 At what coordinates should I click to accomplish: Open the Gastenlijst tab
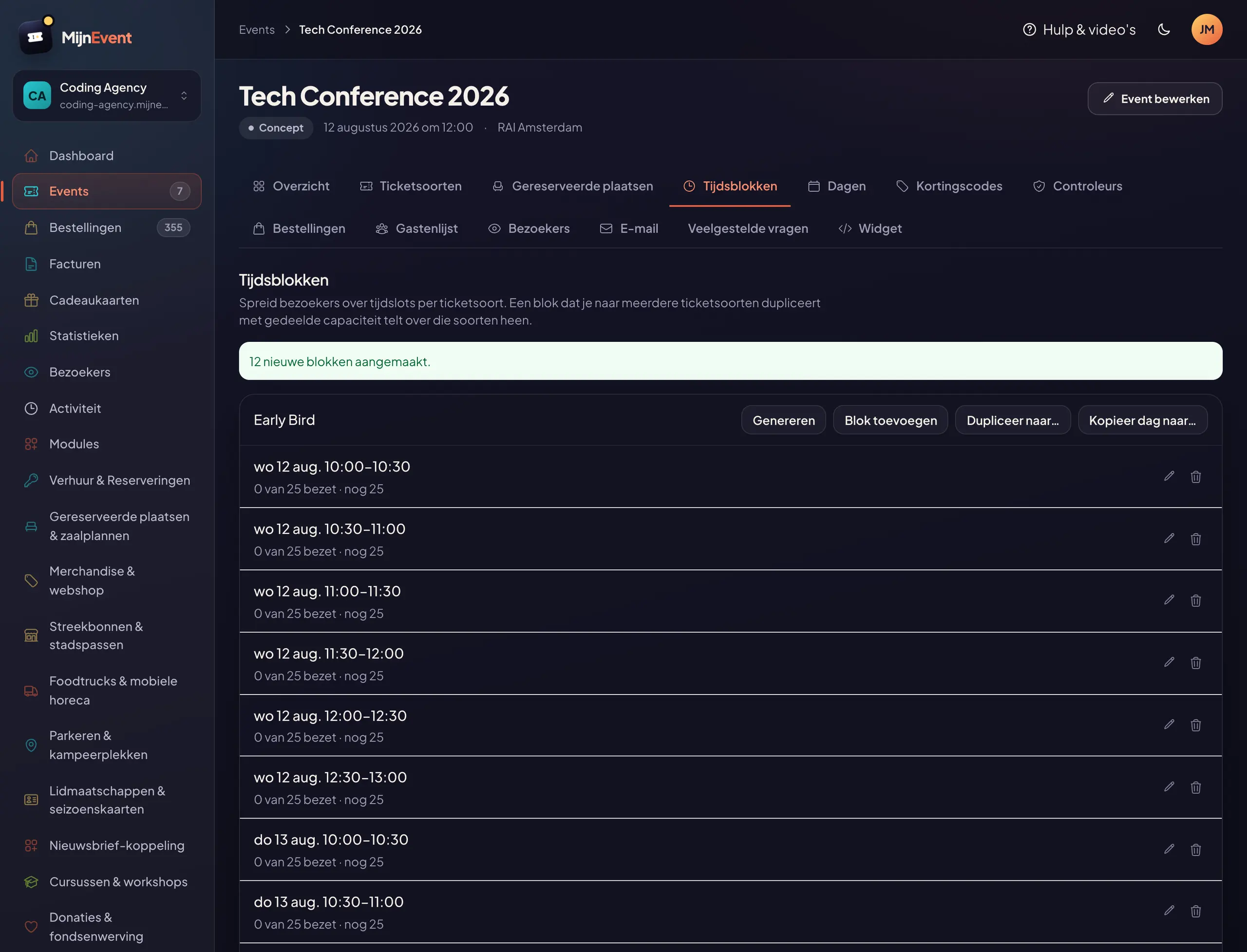(416, 228)
